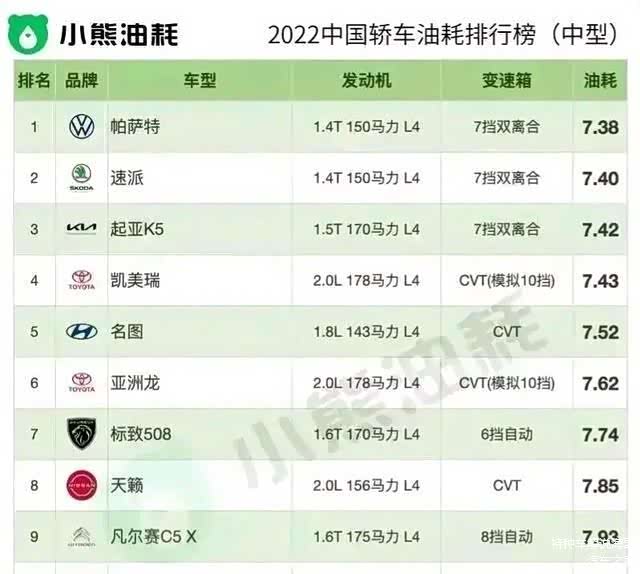Click the Skoda logo in row 2
This screenshot has width=640, height=574.
pyautogui.click(x=81, y=178)
